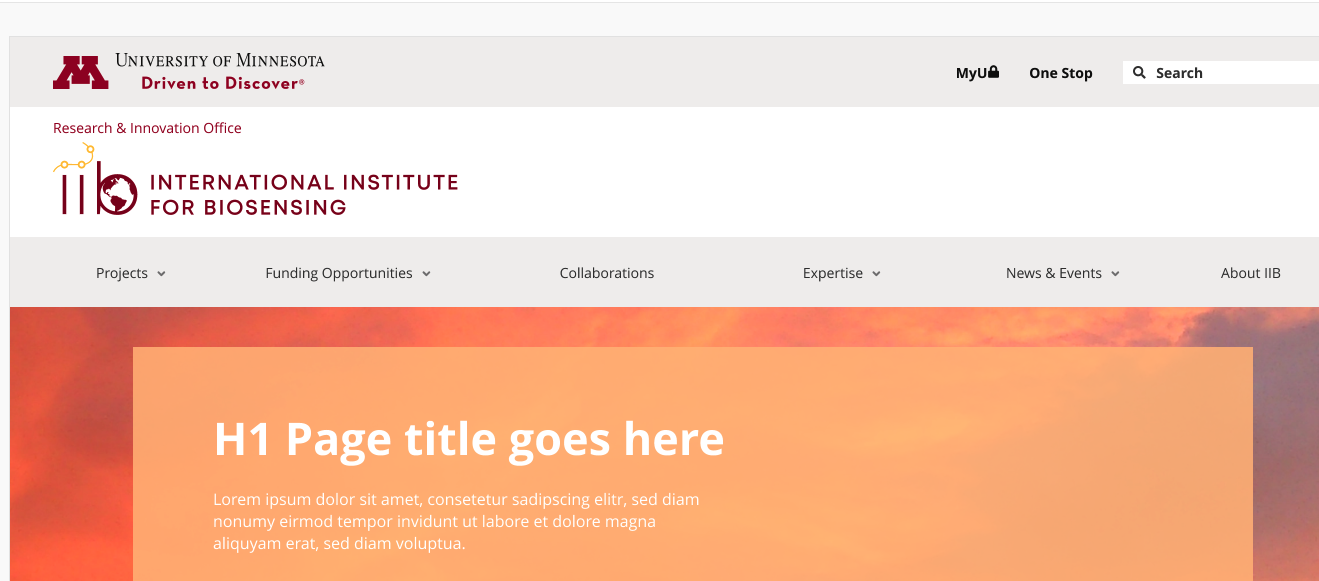This screenshot has height=581, width=1319.
Task: Click the University of Minnesota wordmark text
Action: (220, 61)
